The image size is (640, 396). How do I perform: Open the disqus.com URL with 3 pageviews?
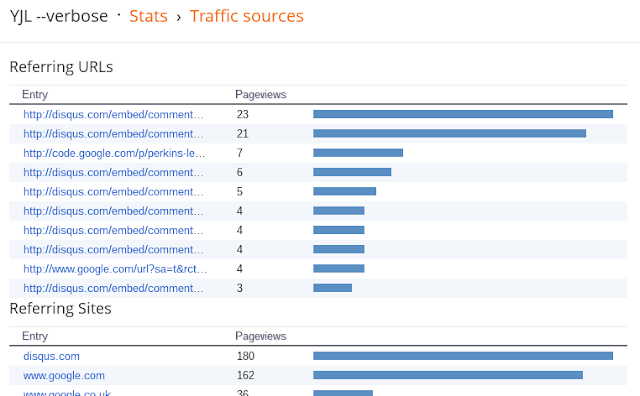click(113, 288)
